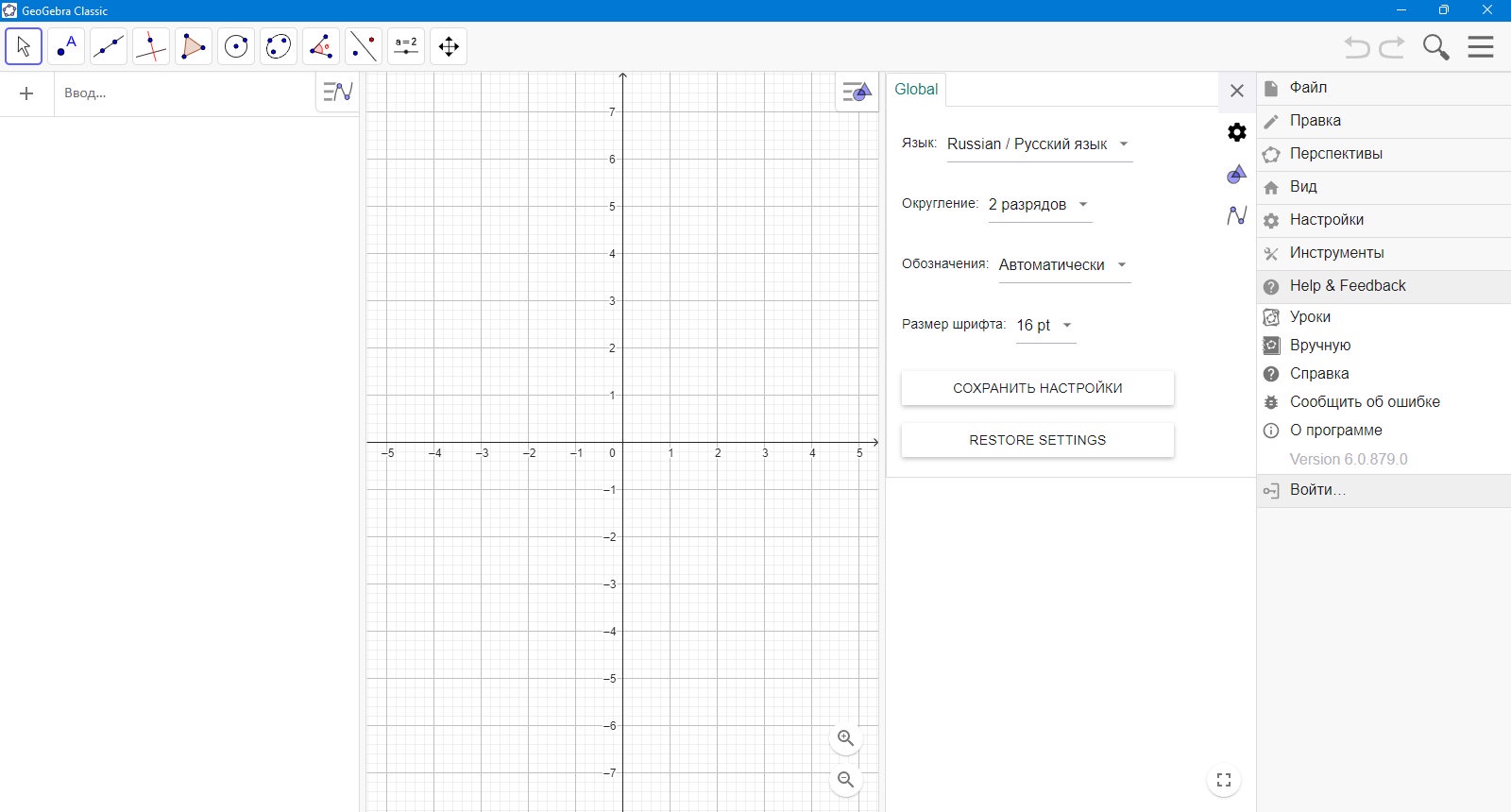This screenshot has width=1511, height=812.
Task: Toggle fullscreen mode button
Action: point(1224,780)
